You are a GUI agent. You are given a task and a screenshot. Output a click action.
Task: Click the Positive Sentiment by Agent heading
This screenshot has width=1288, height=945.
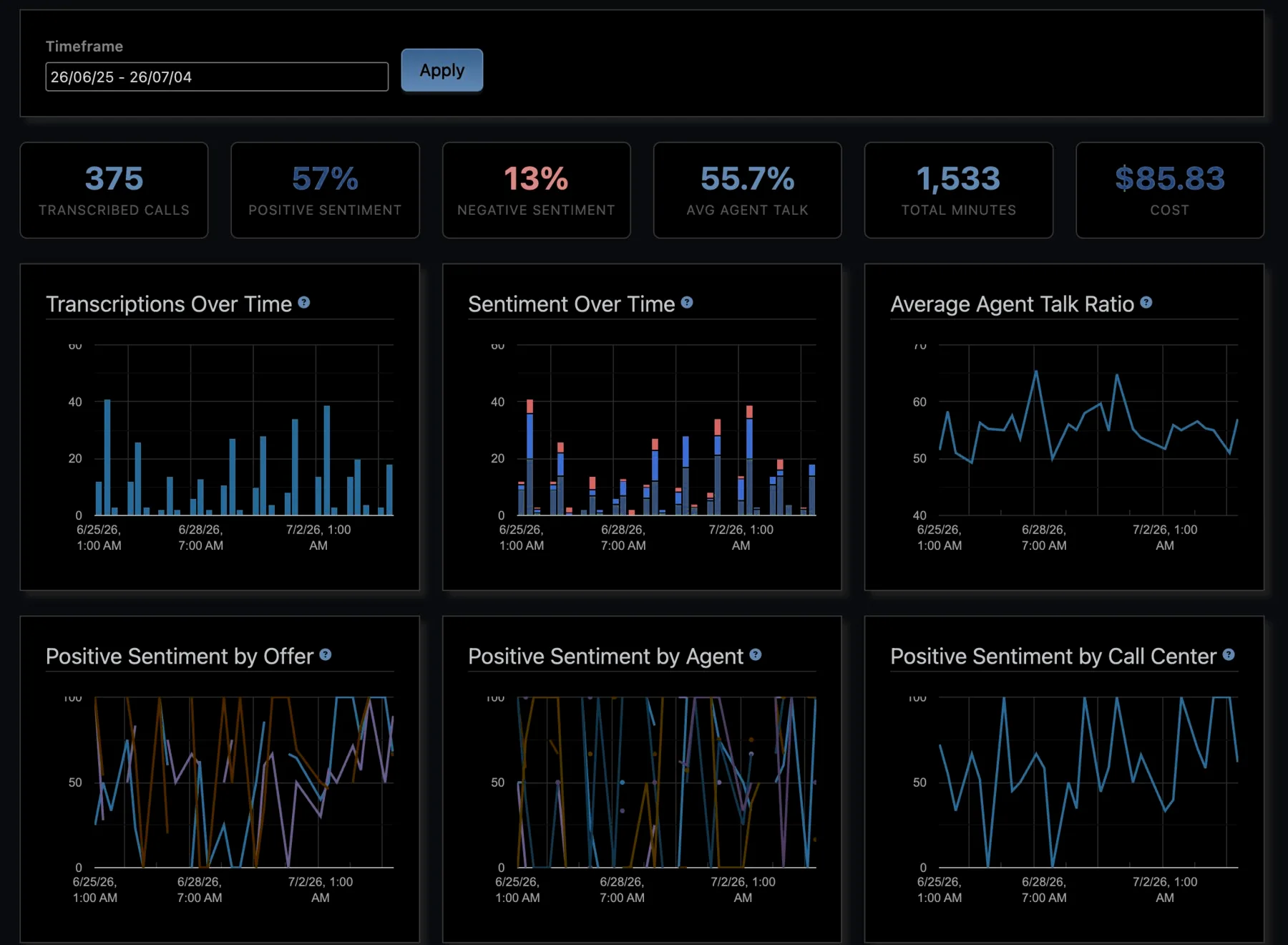pos(605,656)
